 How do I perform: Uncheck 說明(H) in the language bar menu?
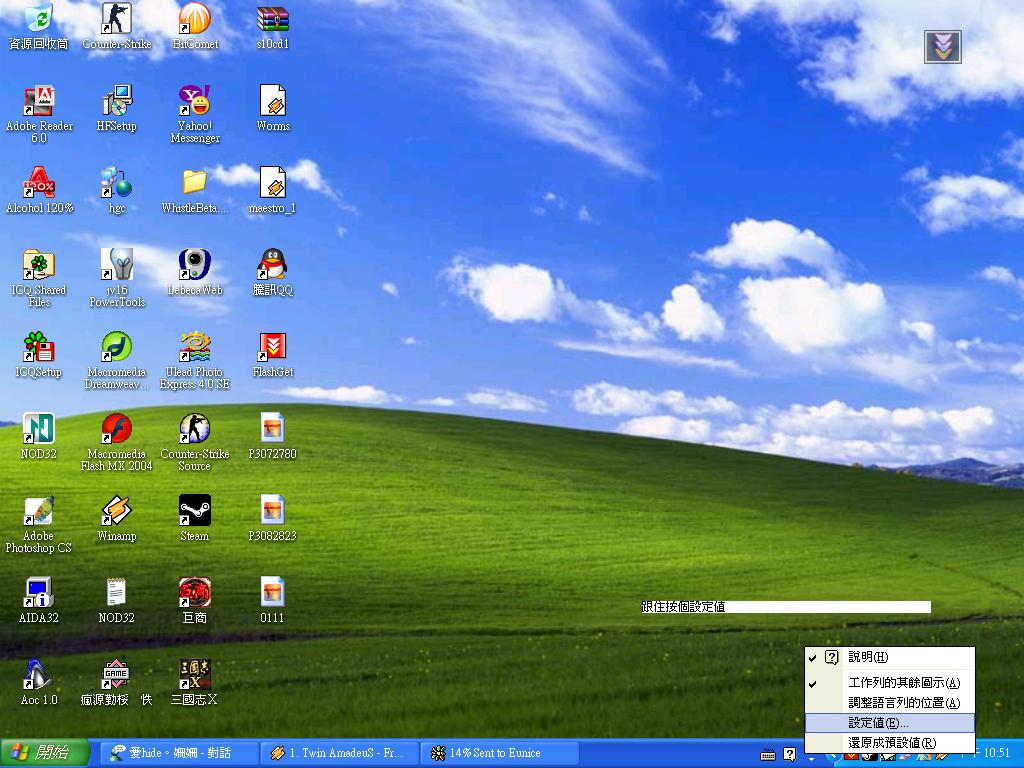coord(889,658)
